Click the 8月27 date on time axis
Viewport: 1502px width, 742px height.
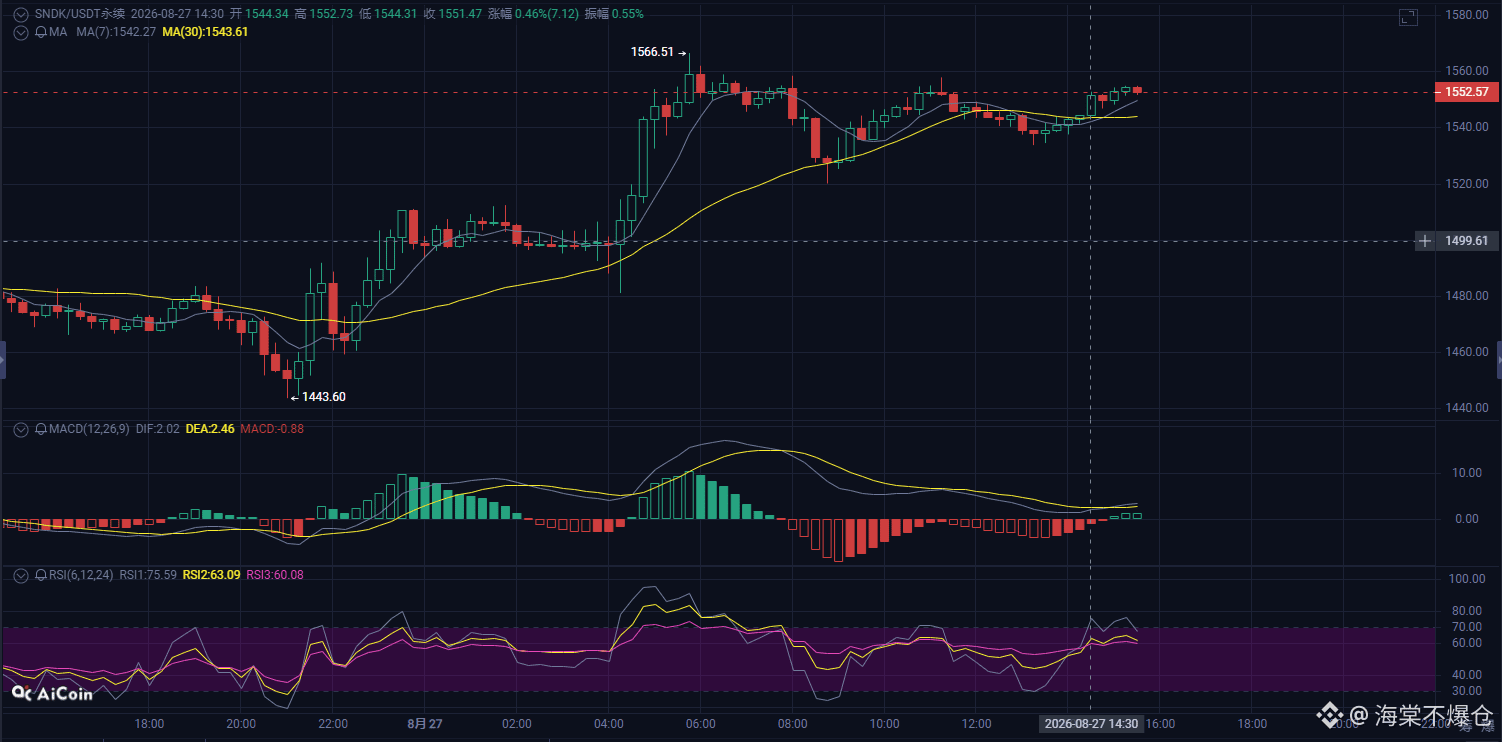point(425,723)
